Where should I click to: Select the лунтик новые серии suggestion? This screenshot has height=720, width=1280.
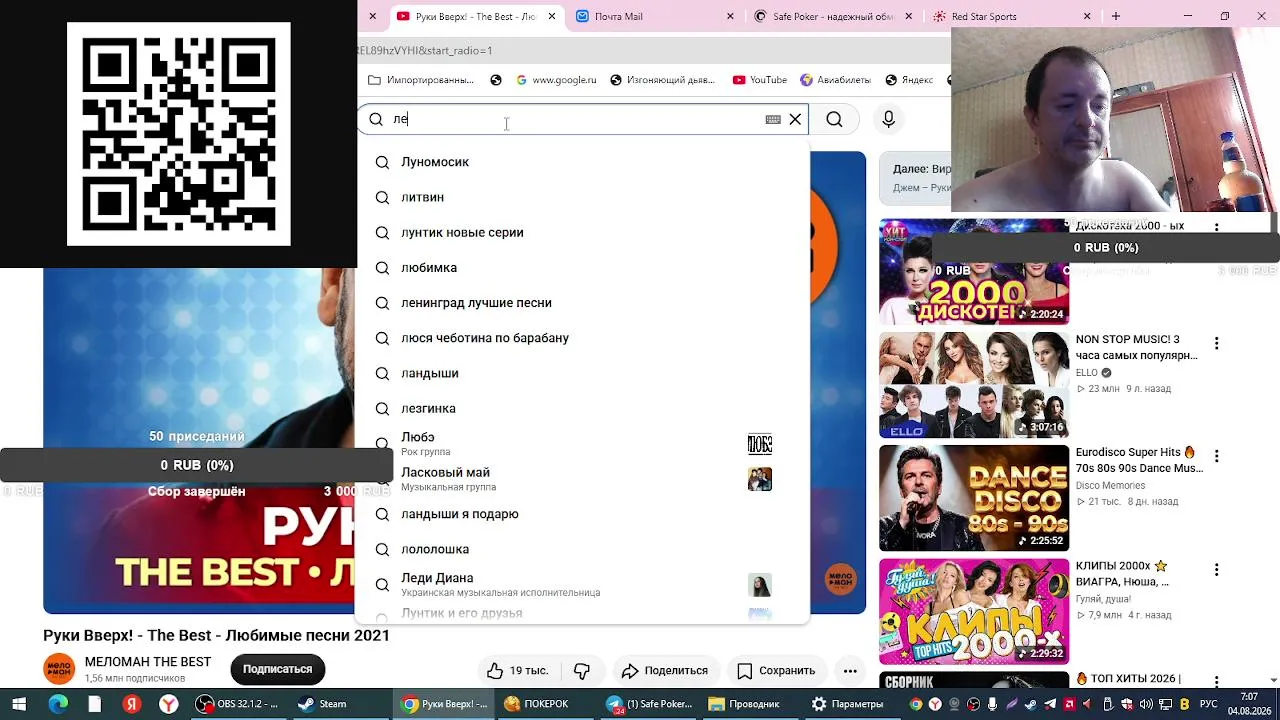tap(582, 232)
